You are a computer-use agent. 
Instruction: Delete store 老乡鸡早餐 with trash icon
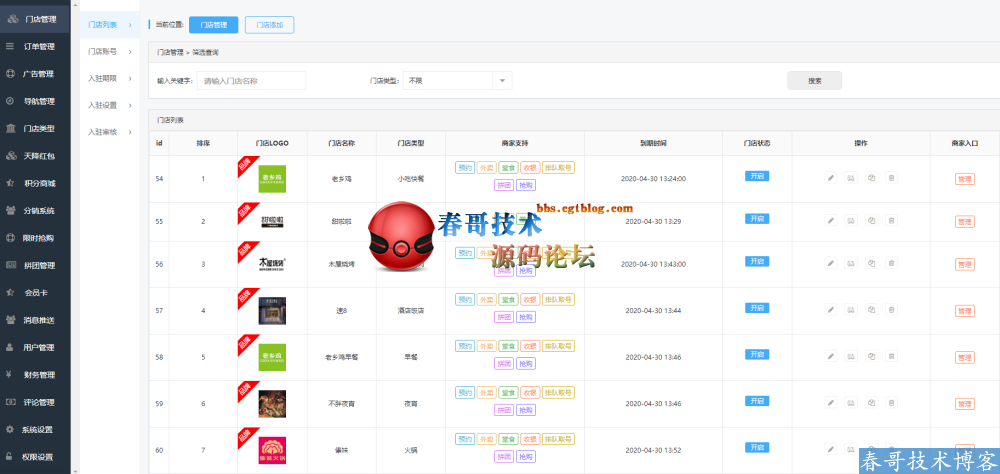click(x=892, y=356)
